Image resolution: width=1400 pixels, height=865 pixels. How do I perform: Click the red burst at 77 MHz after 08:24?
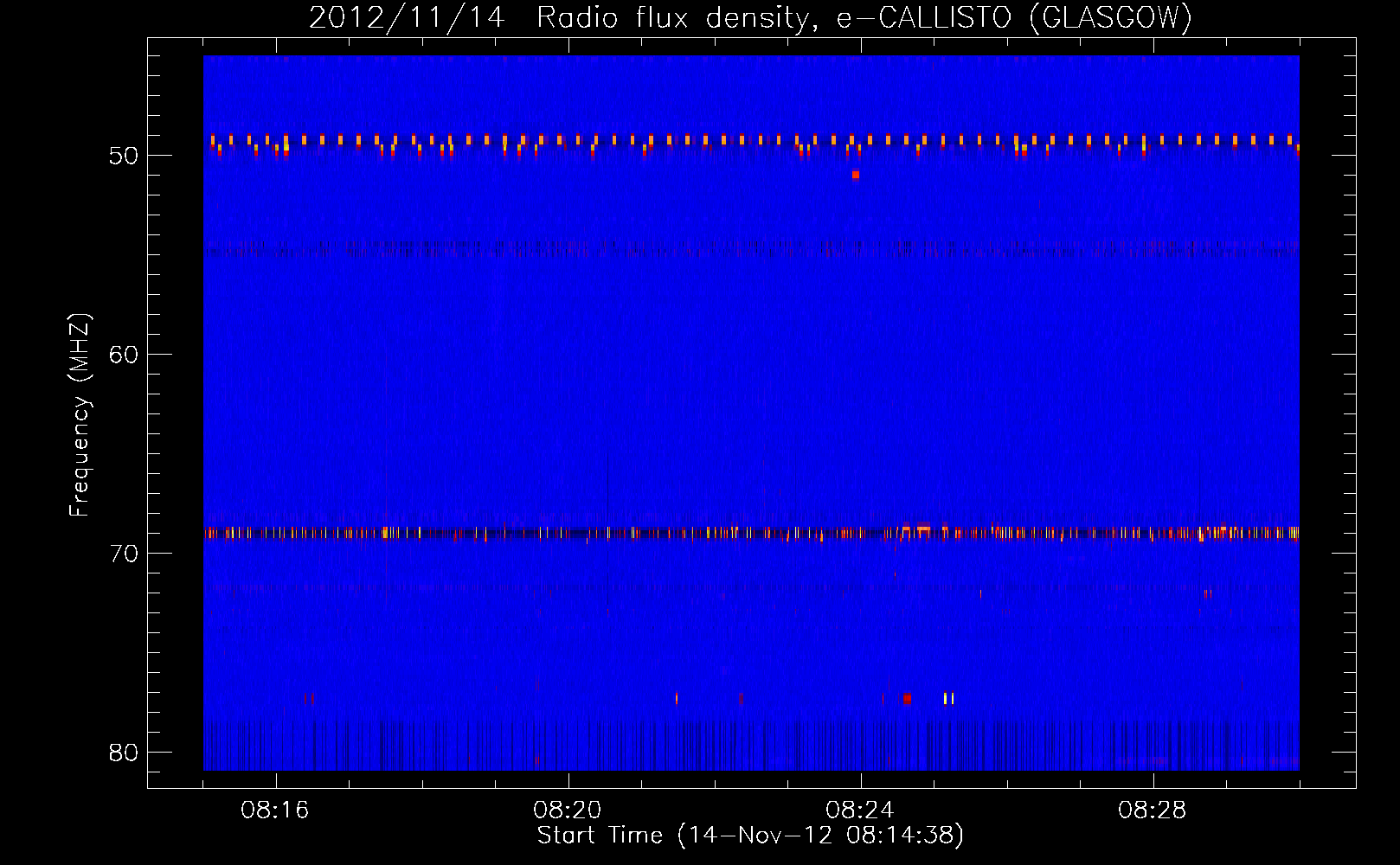pyautogui.click(x=906, y=698)
